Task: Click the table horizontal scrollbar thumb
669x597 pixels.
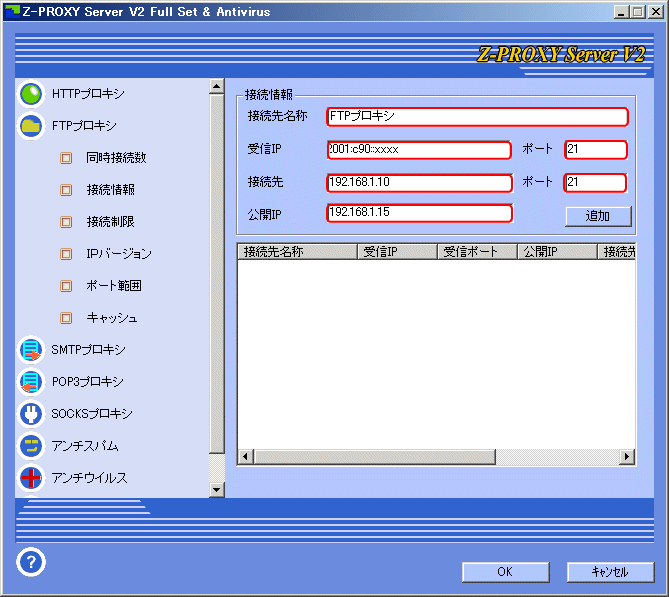Action: coord(375,457)
